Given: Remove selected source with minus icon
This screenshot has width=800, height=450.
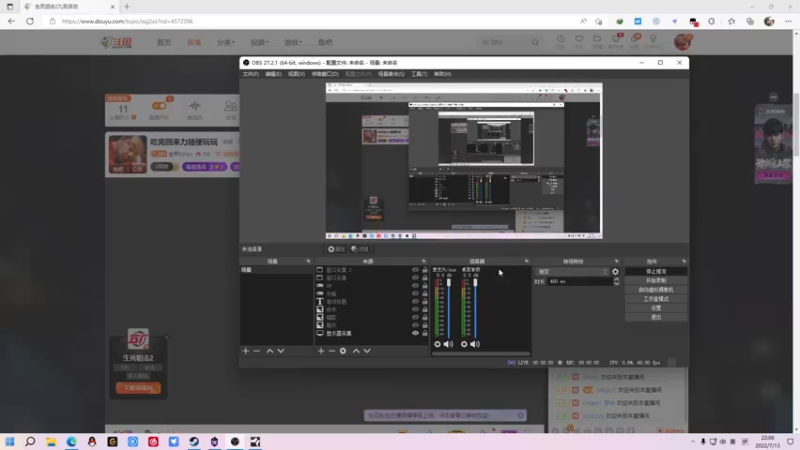Looking at the screenshot, I should [332, 351].
